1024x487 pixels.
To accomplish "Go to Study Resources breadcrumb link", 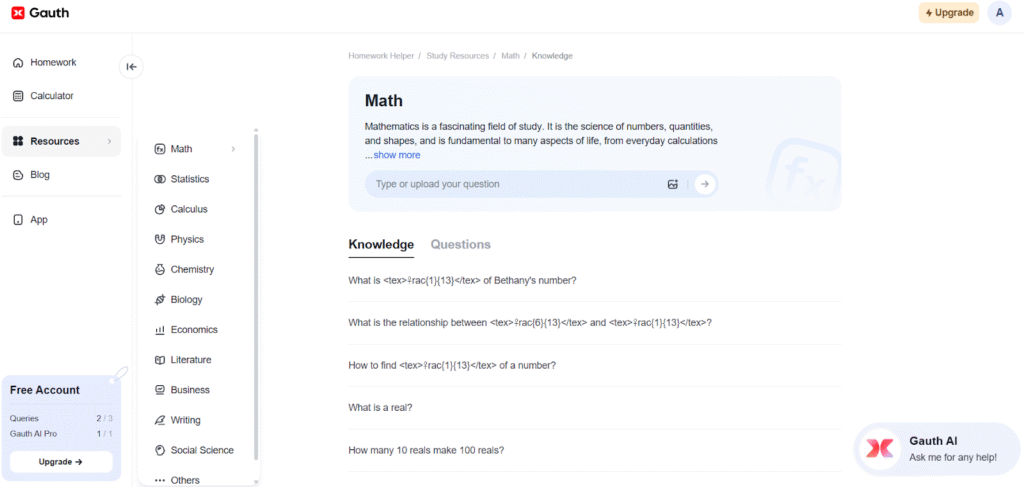I will pos(457,56).
